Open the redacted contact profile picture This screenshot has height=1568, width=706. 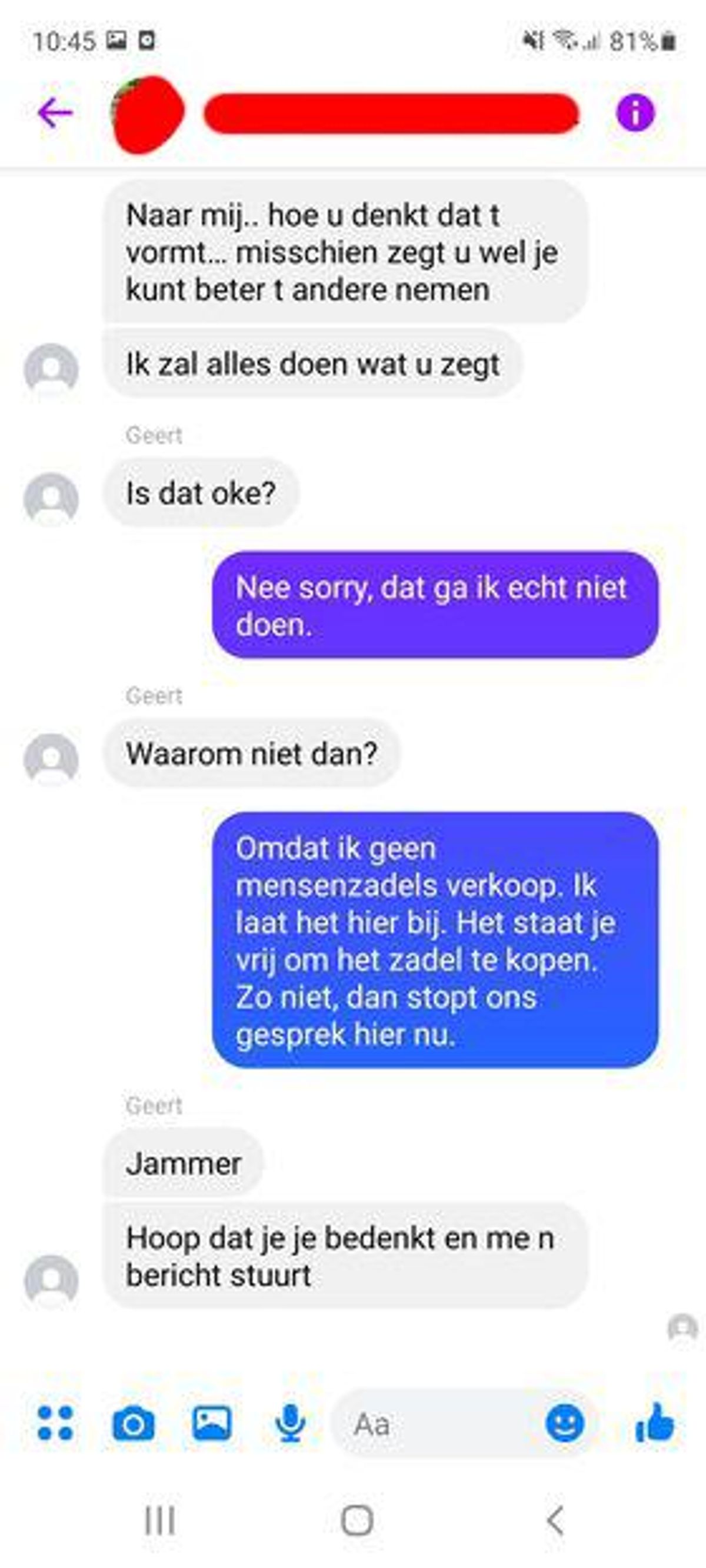[x=148, y=115]
